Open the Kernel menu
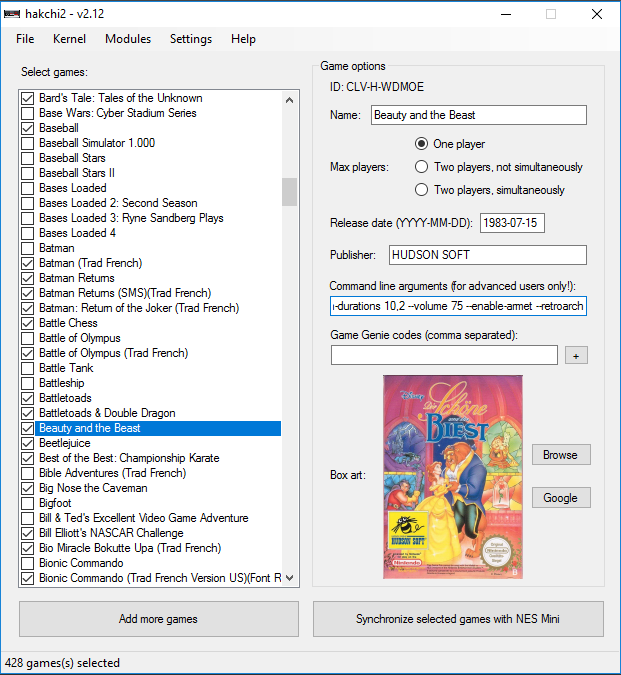 pyautogui.click(x=70, y=39)
